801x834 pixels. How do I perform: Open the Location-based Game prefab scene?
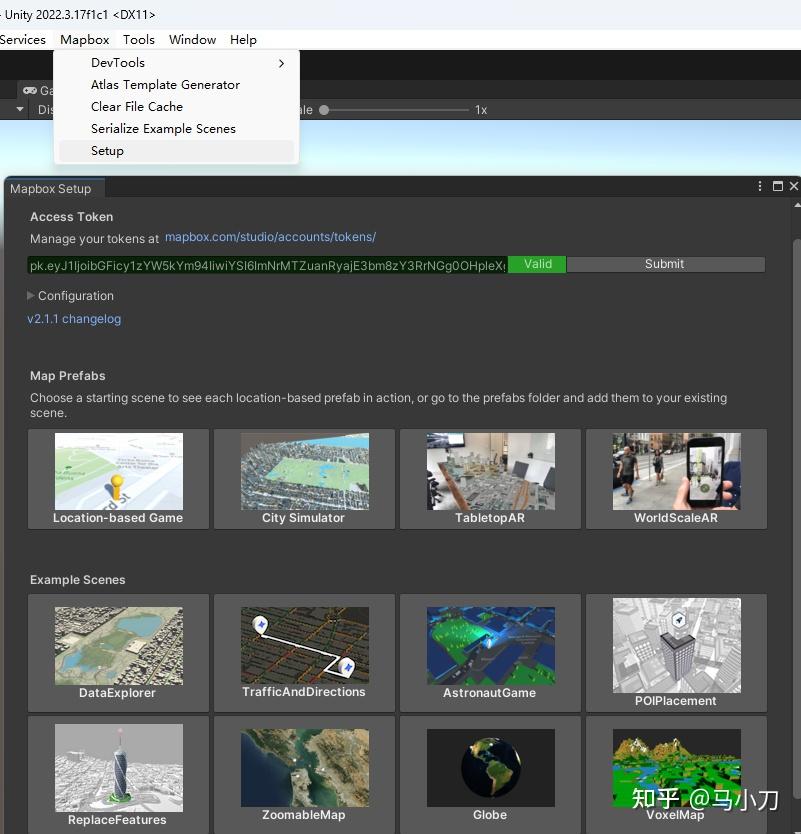coord(118,479)
